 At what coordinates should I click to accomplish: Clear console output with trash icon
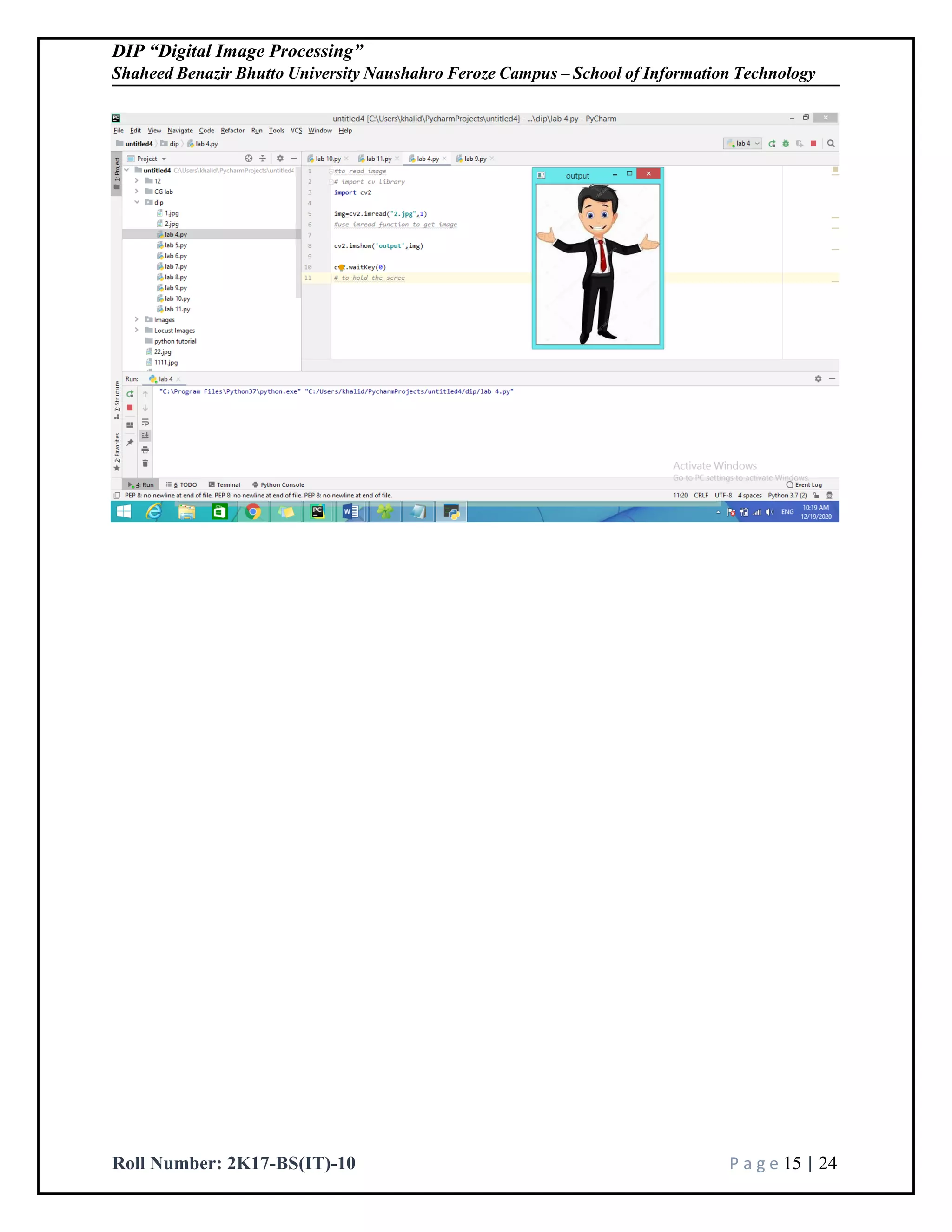coord(145,464)
